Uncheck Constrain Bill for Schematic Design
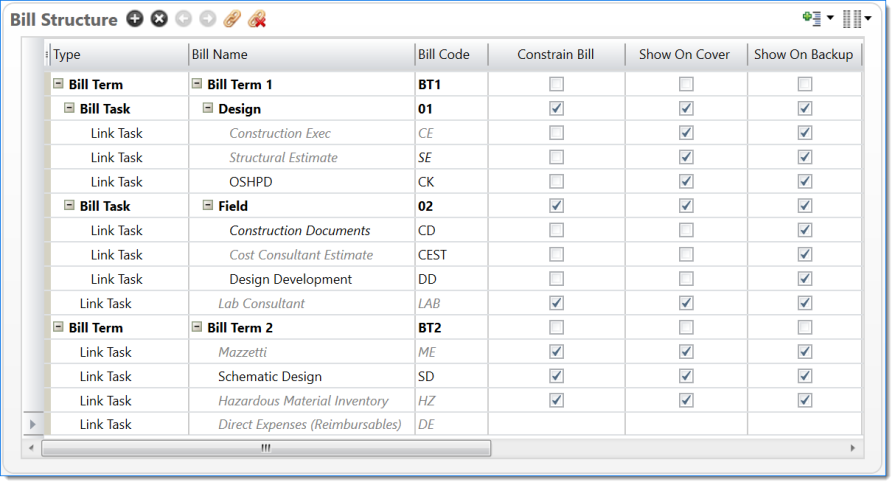This screenshot has height=485, width=895. coord(556,376)
